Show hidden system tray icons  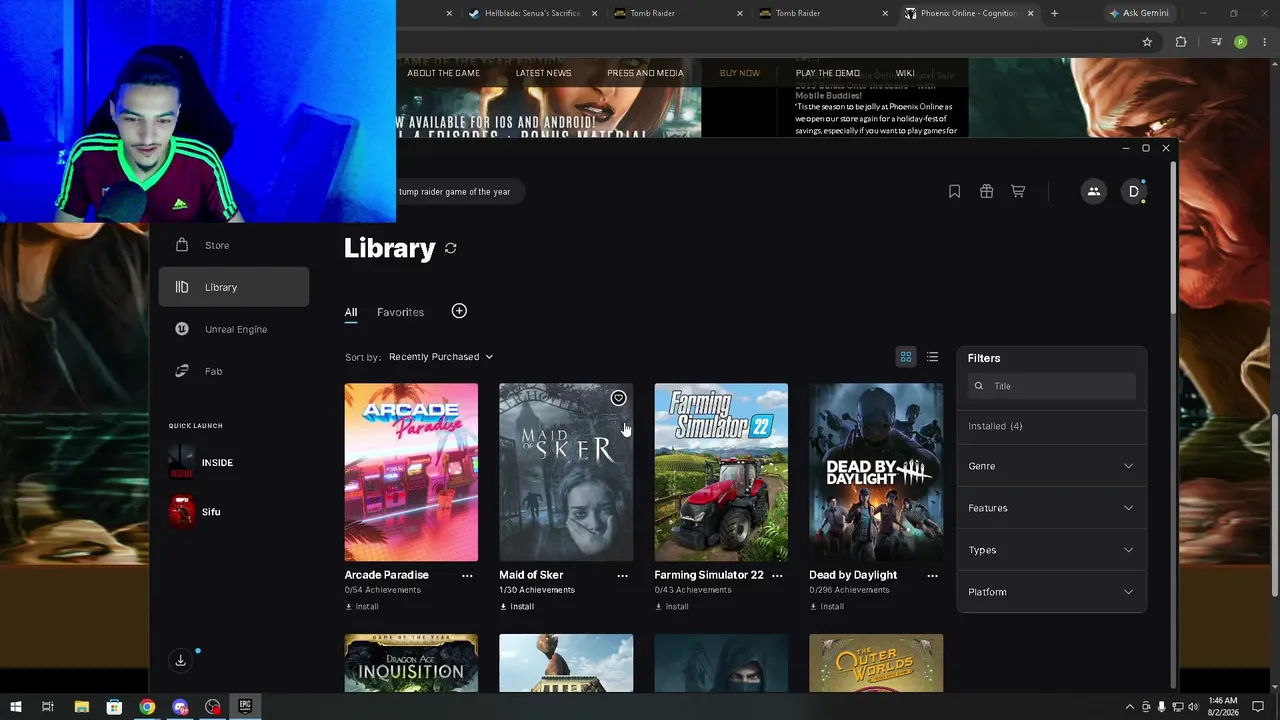(x=1130, y=707)
